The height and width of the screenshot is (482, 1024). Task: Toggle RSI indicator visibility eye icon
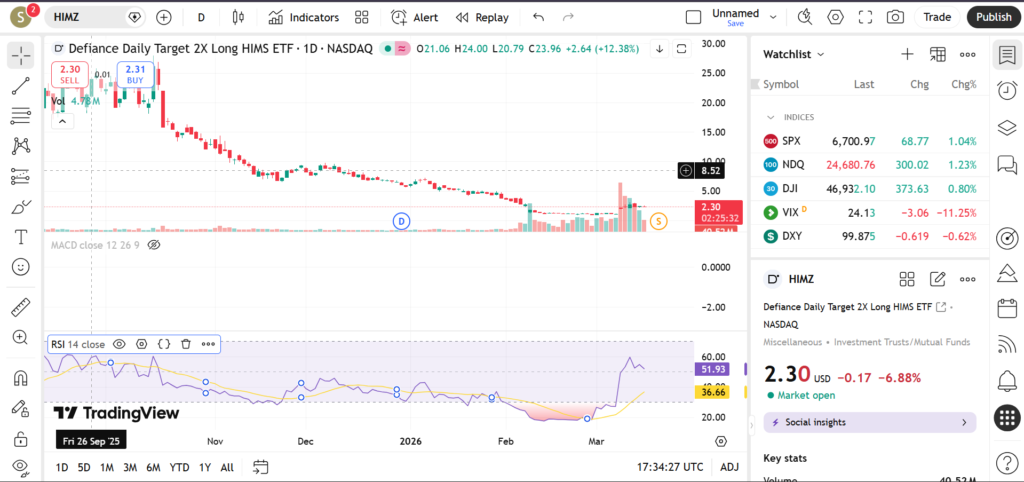[119, 344]
